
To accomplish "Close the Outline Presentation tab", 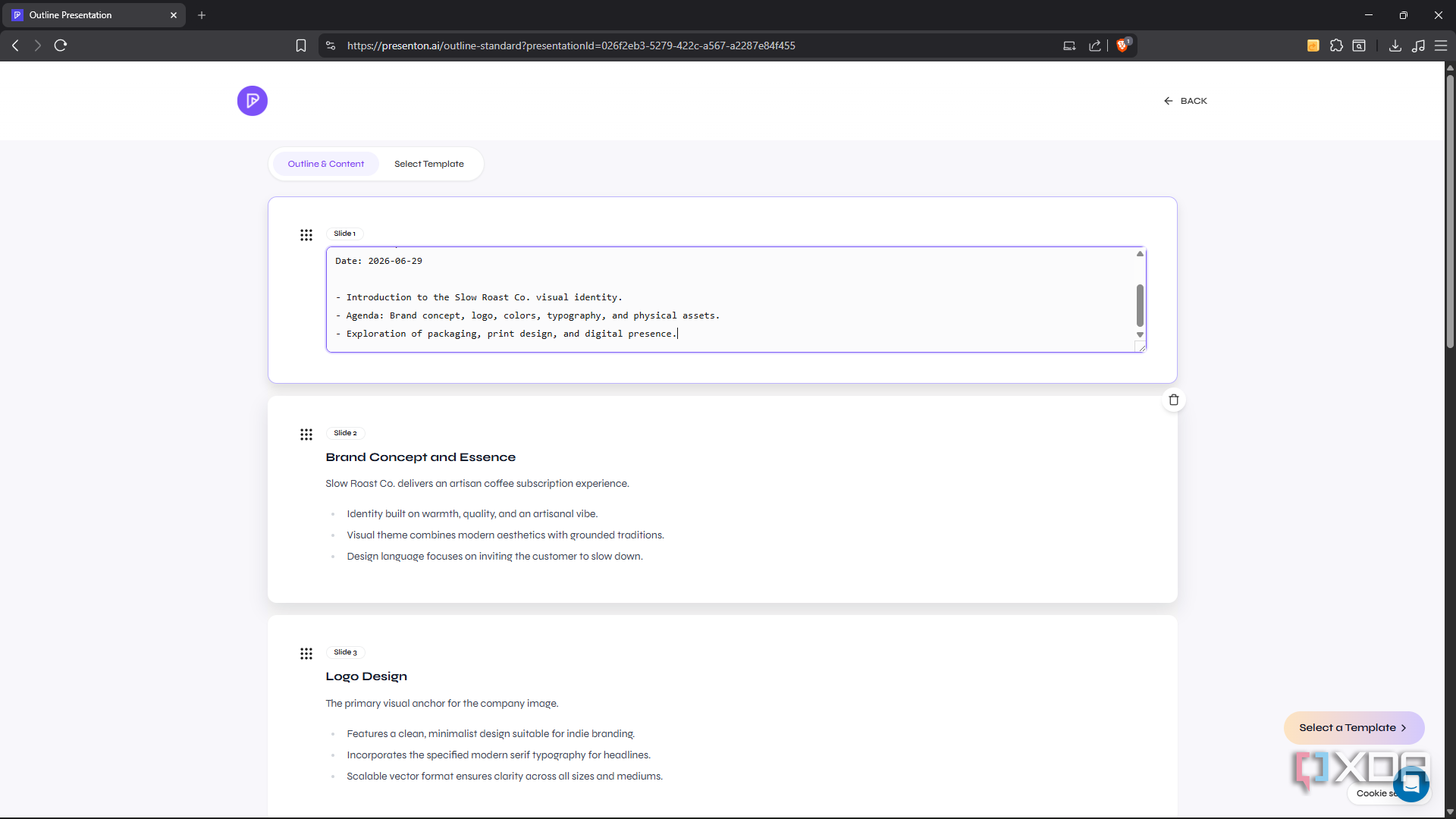I will 174,15.
